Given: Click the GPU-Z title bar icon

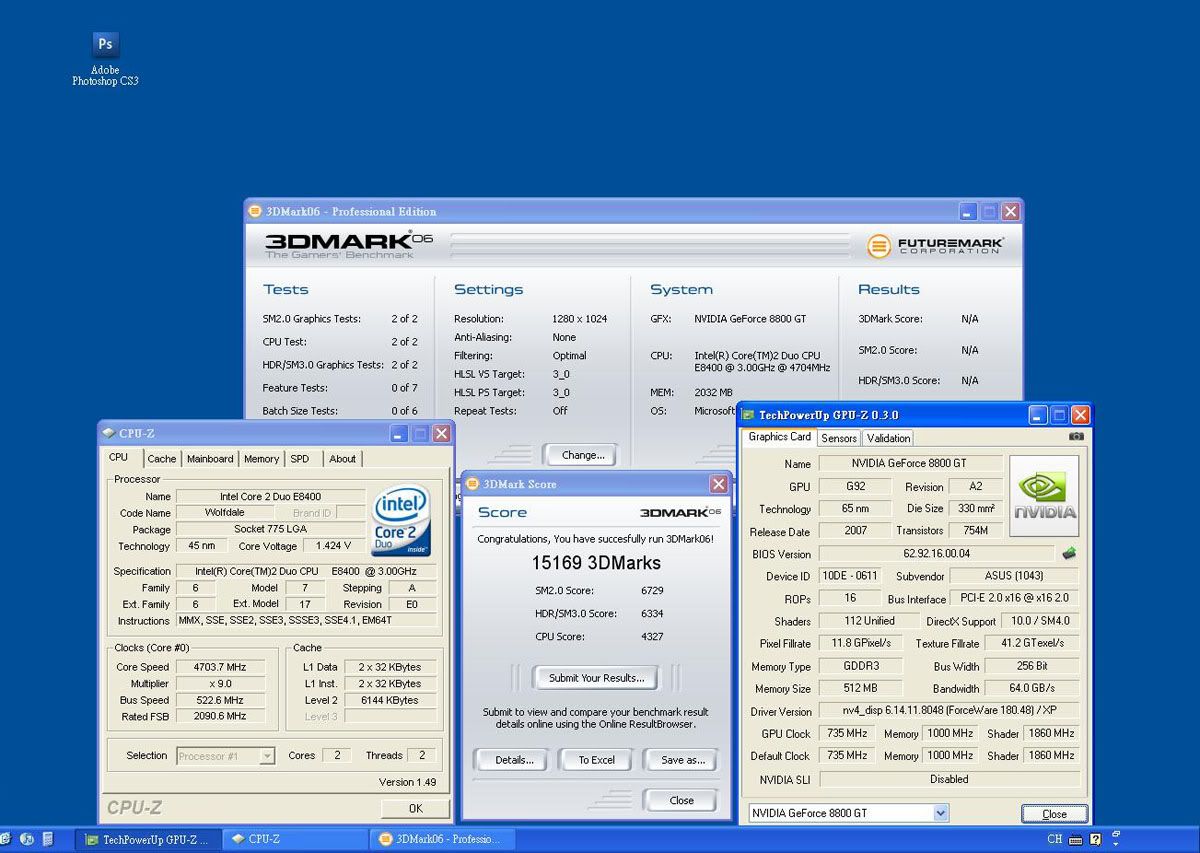Looking at the screenshot, I should pyautogui.click(x=748, y=415).
